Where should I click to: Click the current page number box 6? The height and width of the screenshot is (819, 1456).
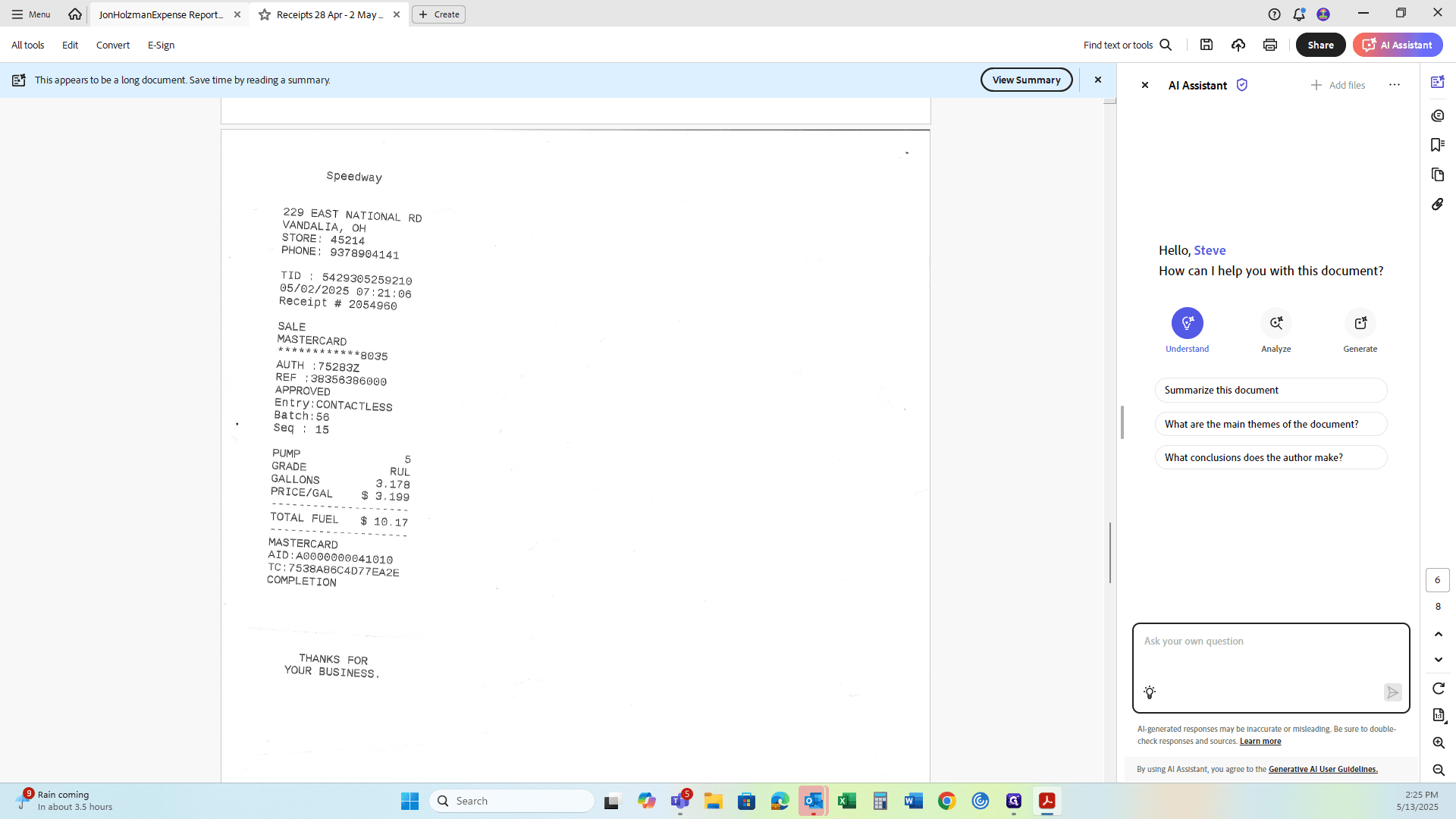pos(1438,580)
